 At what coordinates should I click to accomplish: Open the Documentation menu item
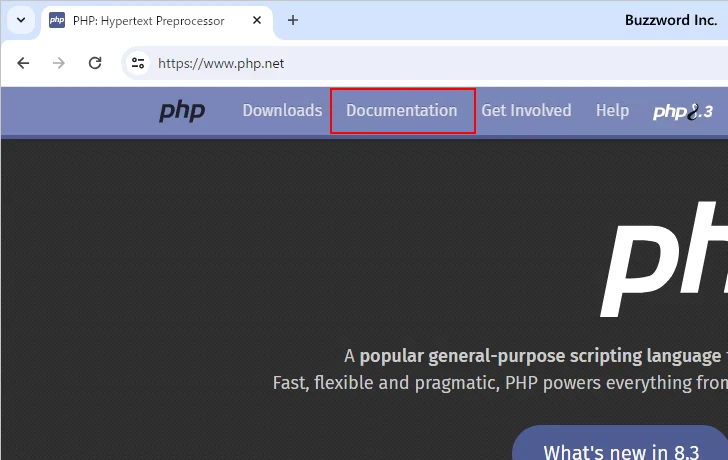pyautogui.click(x=402, y=110)
